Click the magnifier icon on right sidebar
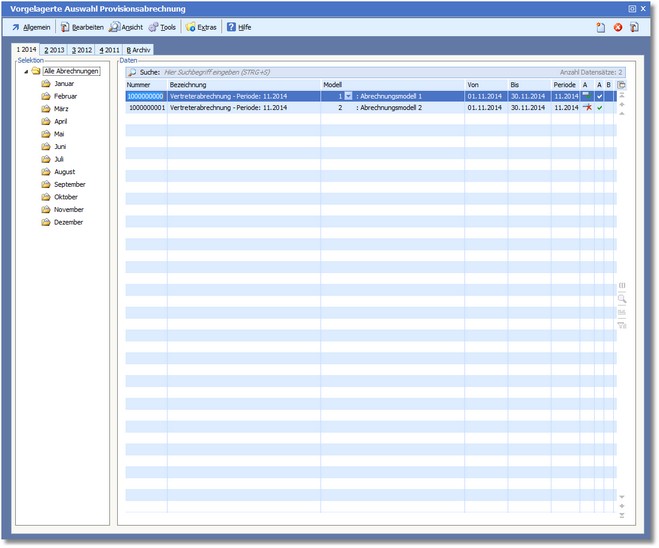659x548 pixels. [x=621, y=299]
